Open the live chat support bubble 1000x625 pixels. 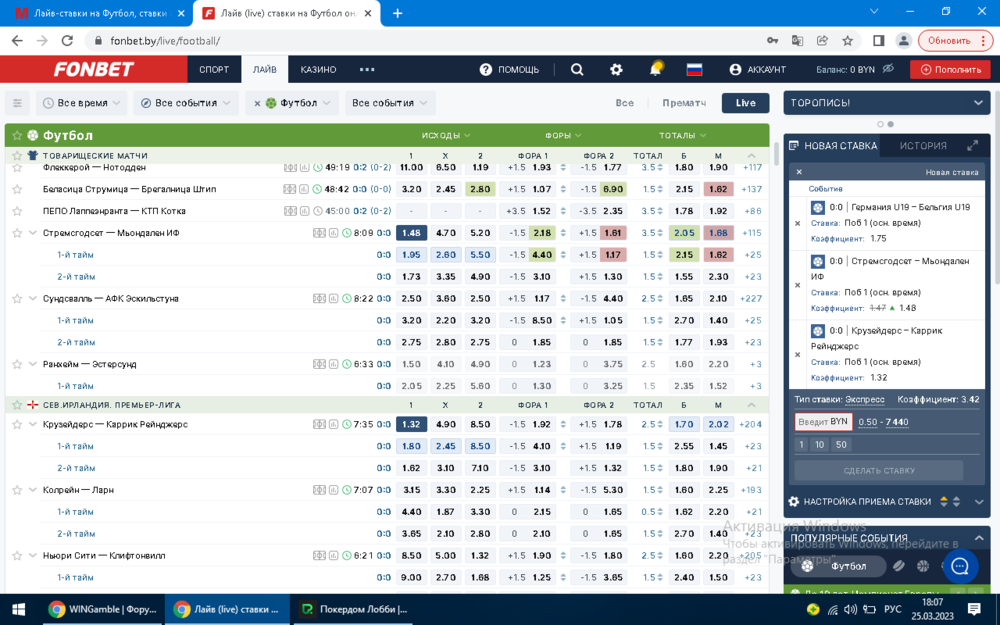click(x=960, y=566)
